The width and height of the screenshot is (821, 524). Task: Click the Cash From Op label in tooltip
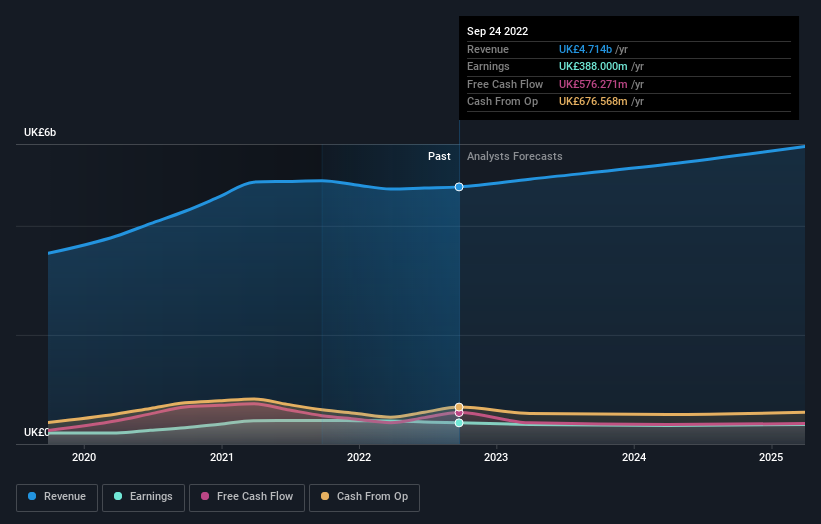pyautogui.click(x=502, y=102)
